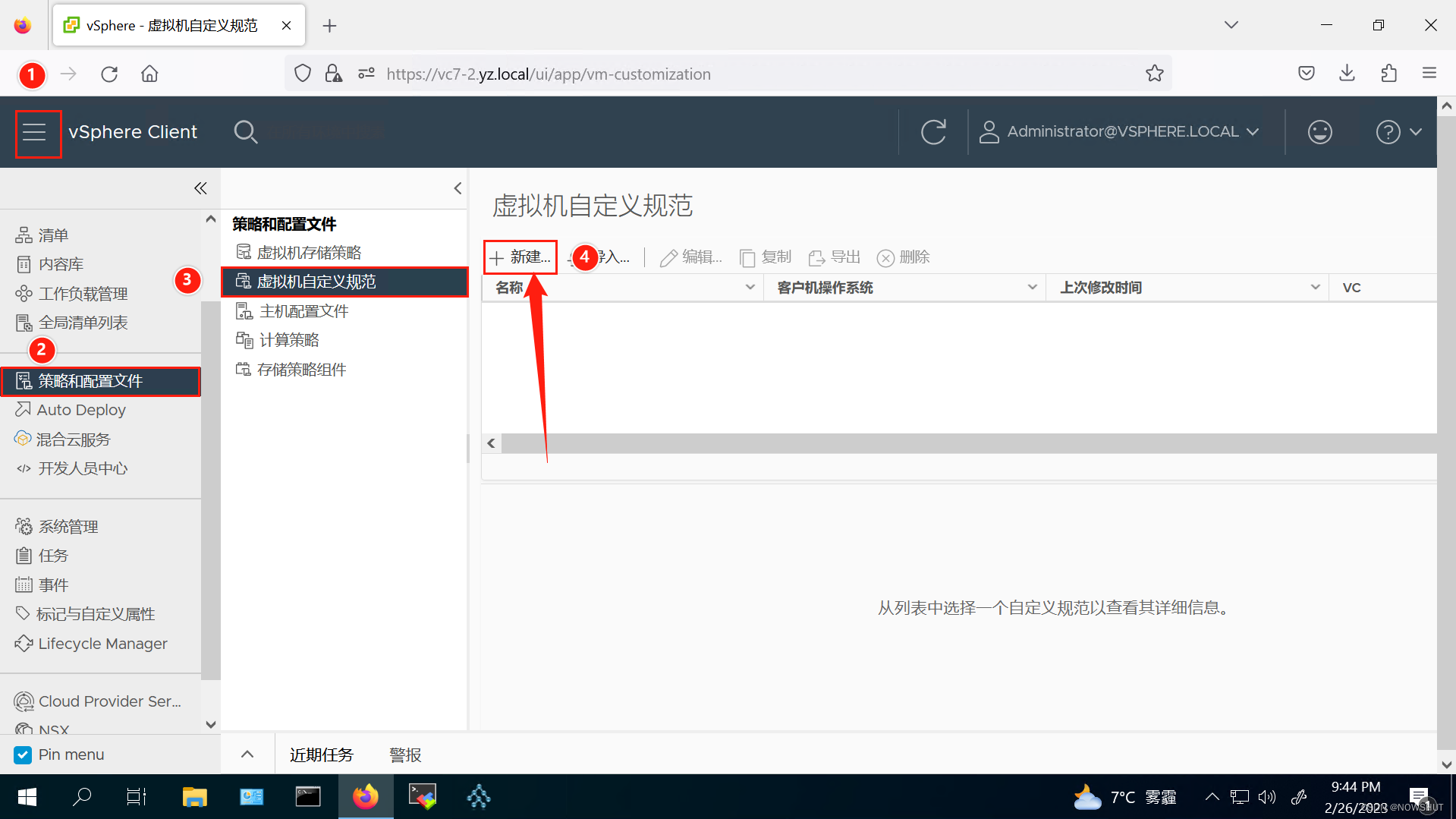
Task: Click the 新建 button to create a spec
Action: pyautogui.click(x=520, y=257)
